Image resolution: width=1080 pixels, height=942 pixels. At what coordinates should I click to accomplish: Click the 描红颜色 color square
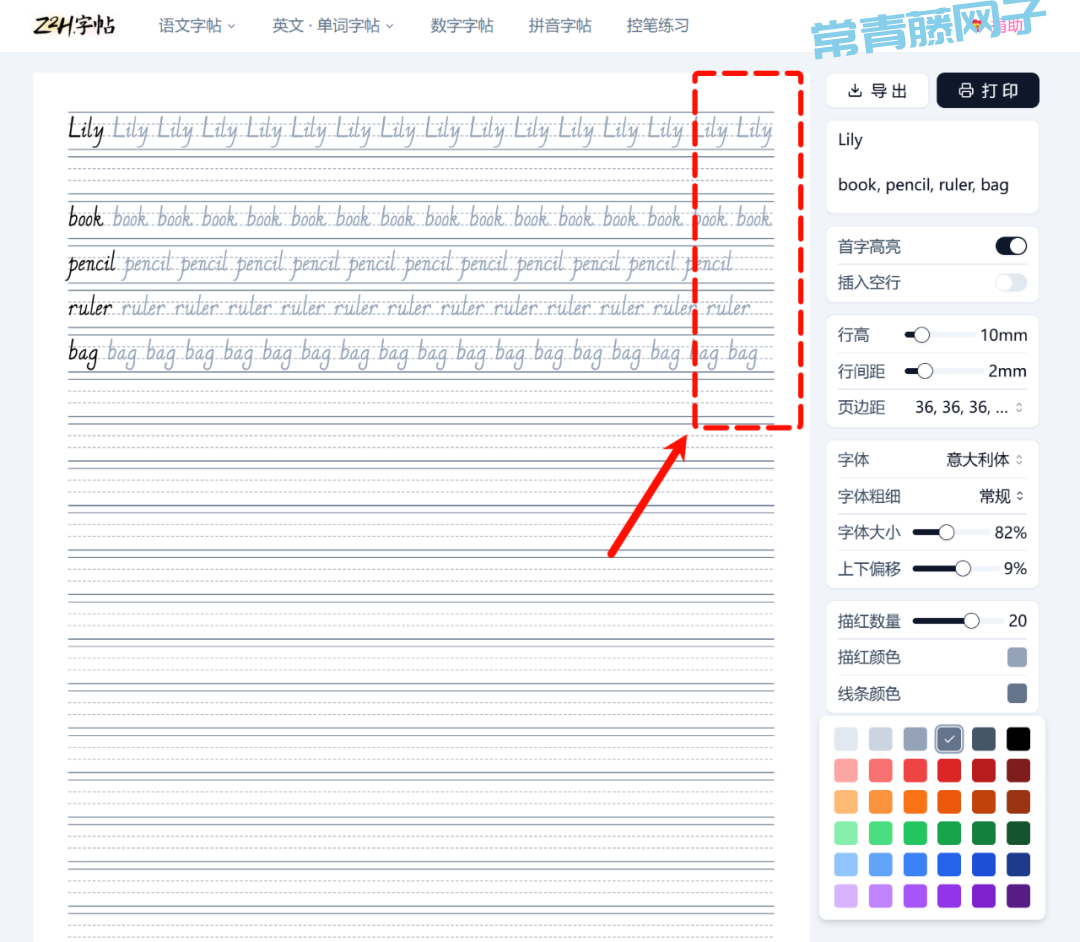point(1016,657)
